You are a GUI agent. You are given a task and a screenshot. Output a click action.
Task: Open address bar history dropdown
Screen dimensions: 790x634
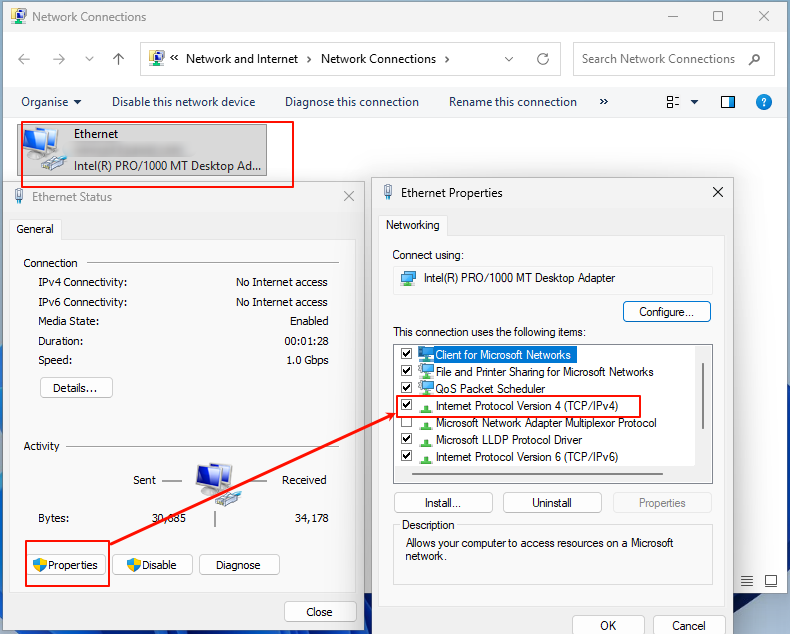(509, 59)
